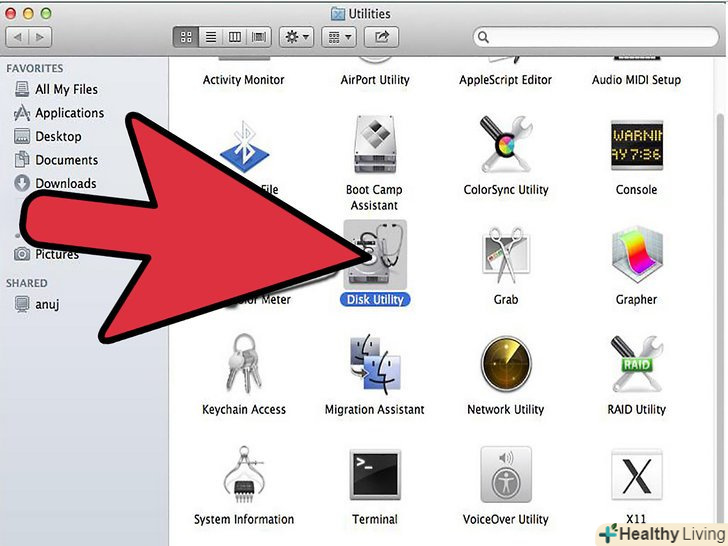
Task: Click the Grapher label text
Action: pos(637,299)
